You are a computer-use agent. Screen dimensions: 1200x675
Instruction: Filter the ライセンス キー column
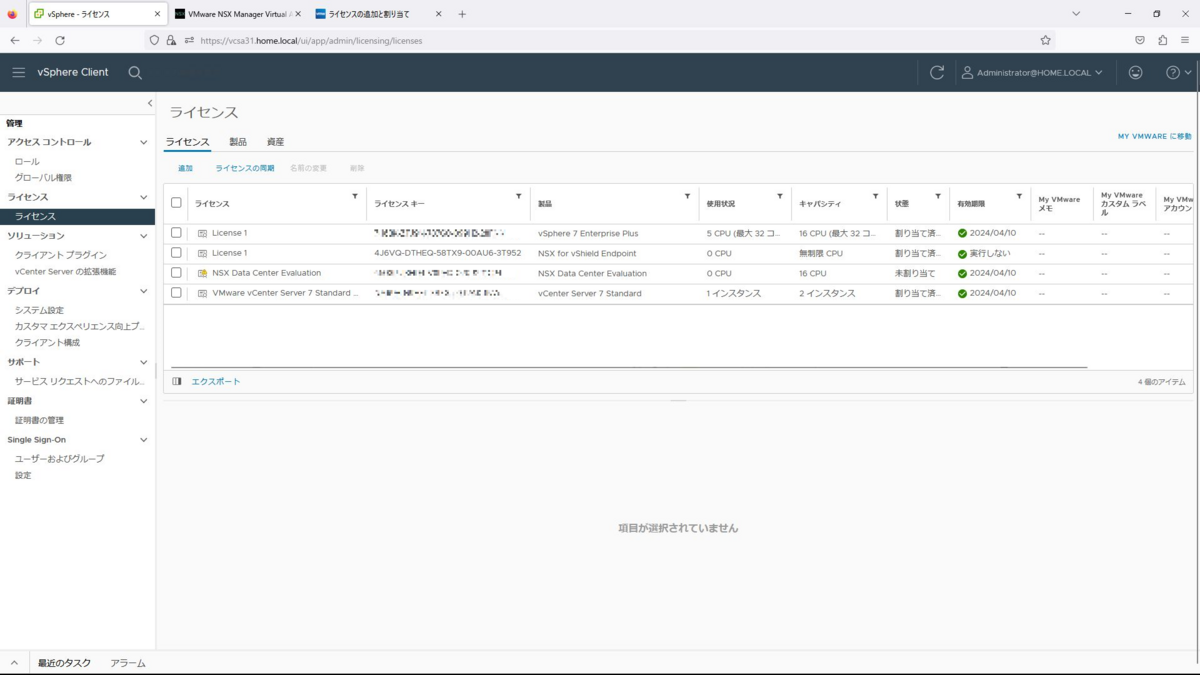pos(518,196)
